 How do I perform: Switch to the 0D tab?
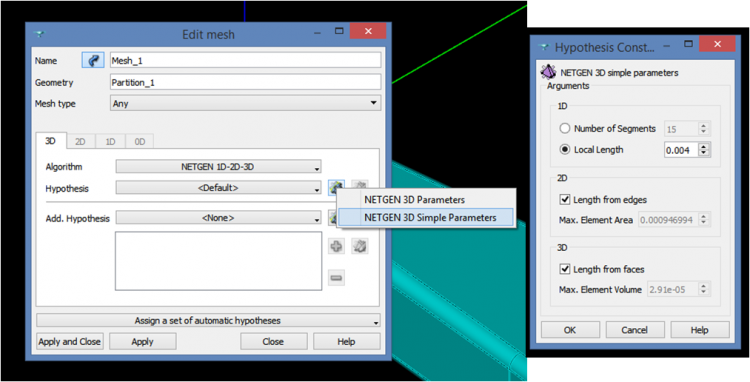[x=140, y=142]
